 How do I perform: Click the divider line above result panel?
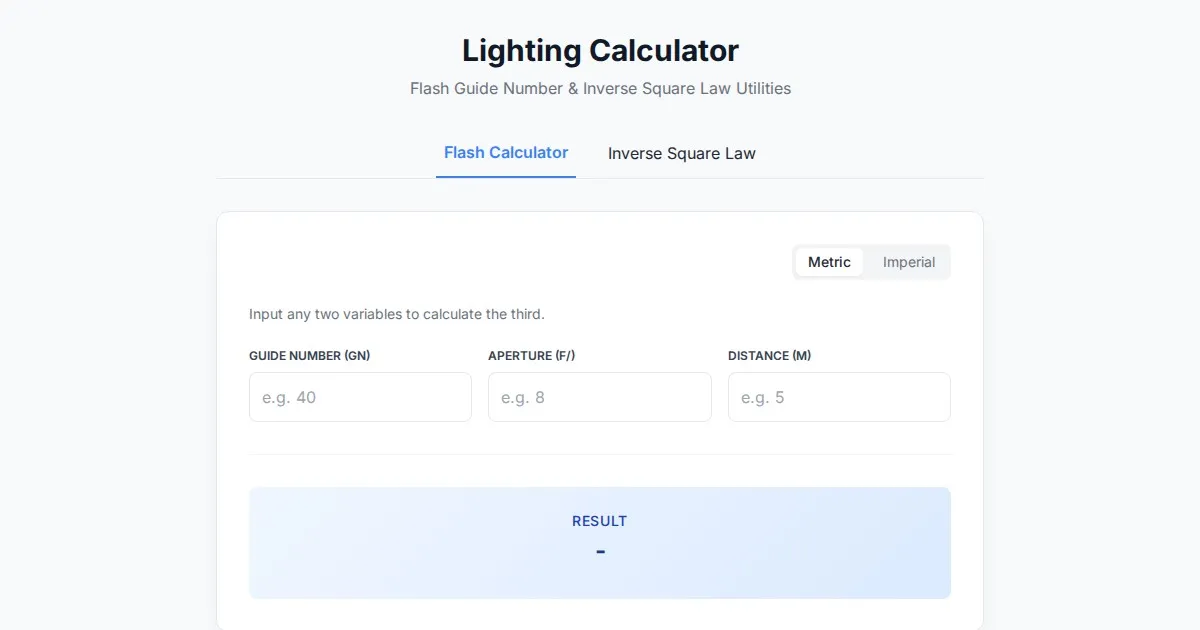point(600,454)
